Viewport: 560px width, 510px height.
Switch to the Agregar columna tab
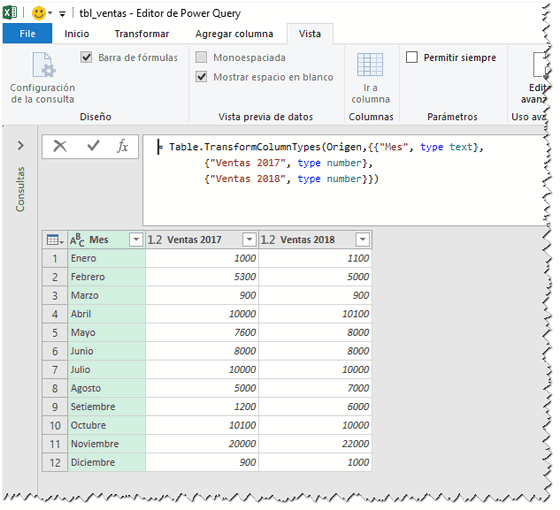234,34
